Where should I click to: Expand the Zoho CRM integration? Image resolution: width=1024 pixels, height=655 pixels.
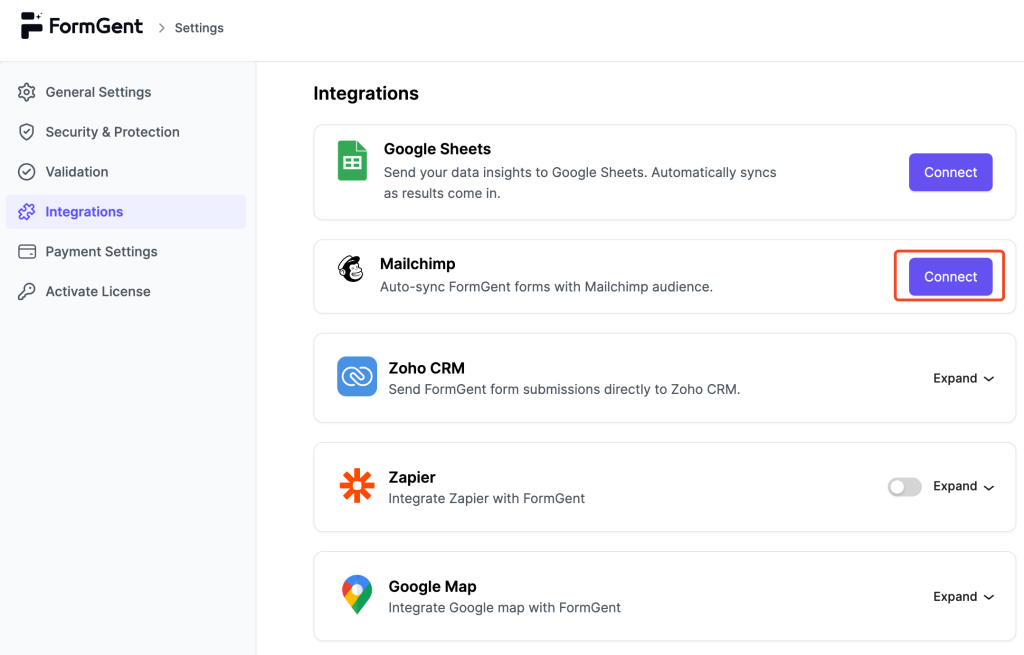point(963,378)
